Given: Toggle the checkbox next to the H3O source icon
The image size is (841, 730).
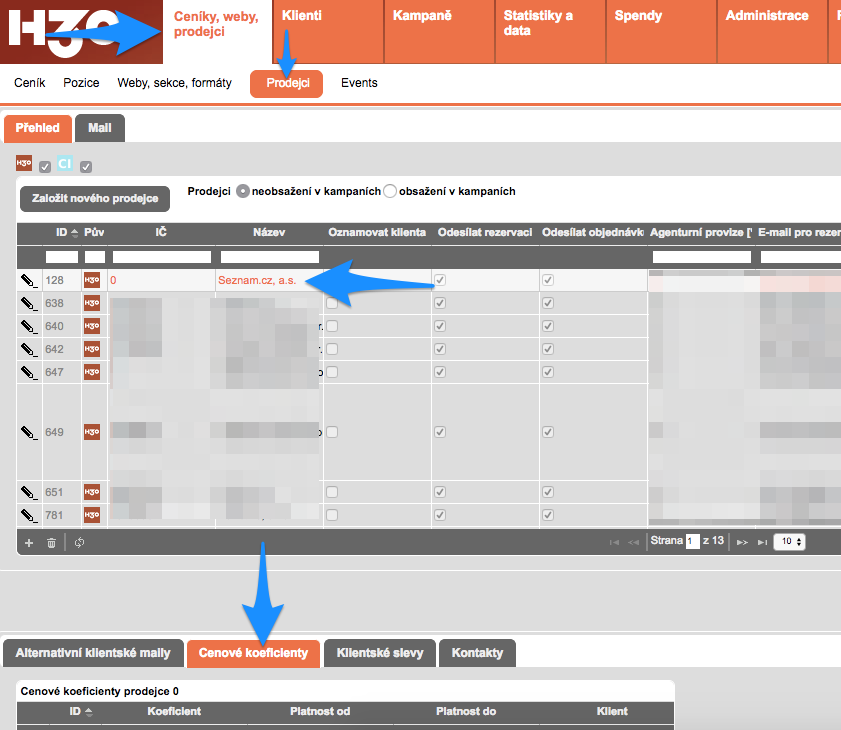Looking at the screenshot, I should [x=45, y=166].
